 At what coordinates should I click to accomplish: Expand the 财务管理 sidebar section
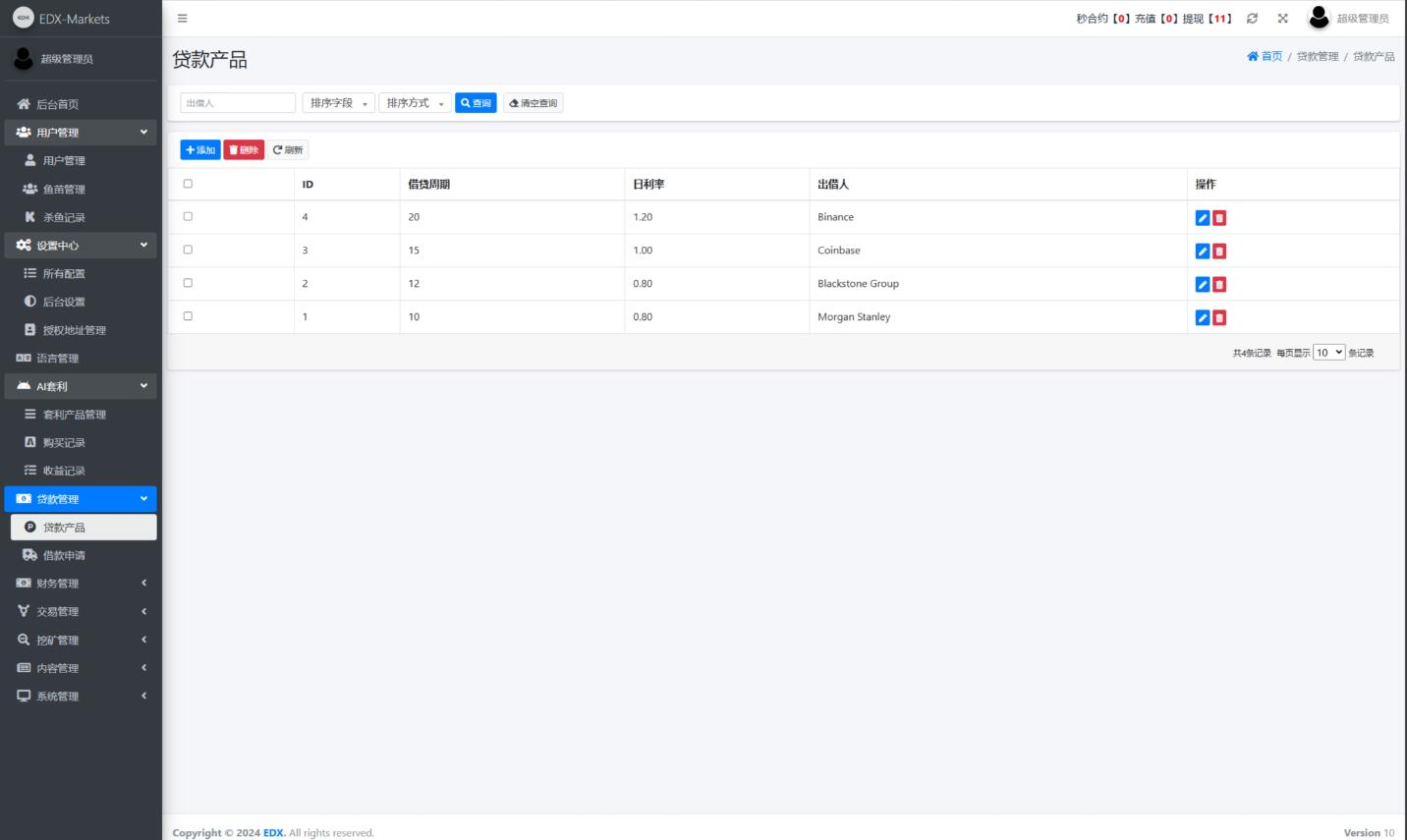pos(81,584)
